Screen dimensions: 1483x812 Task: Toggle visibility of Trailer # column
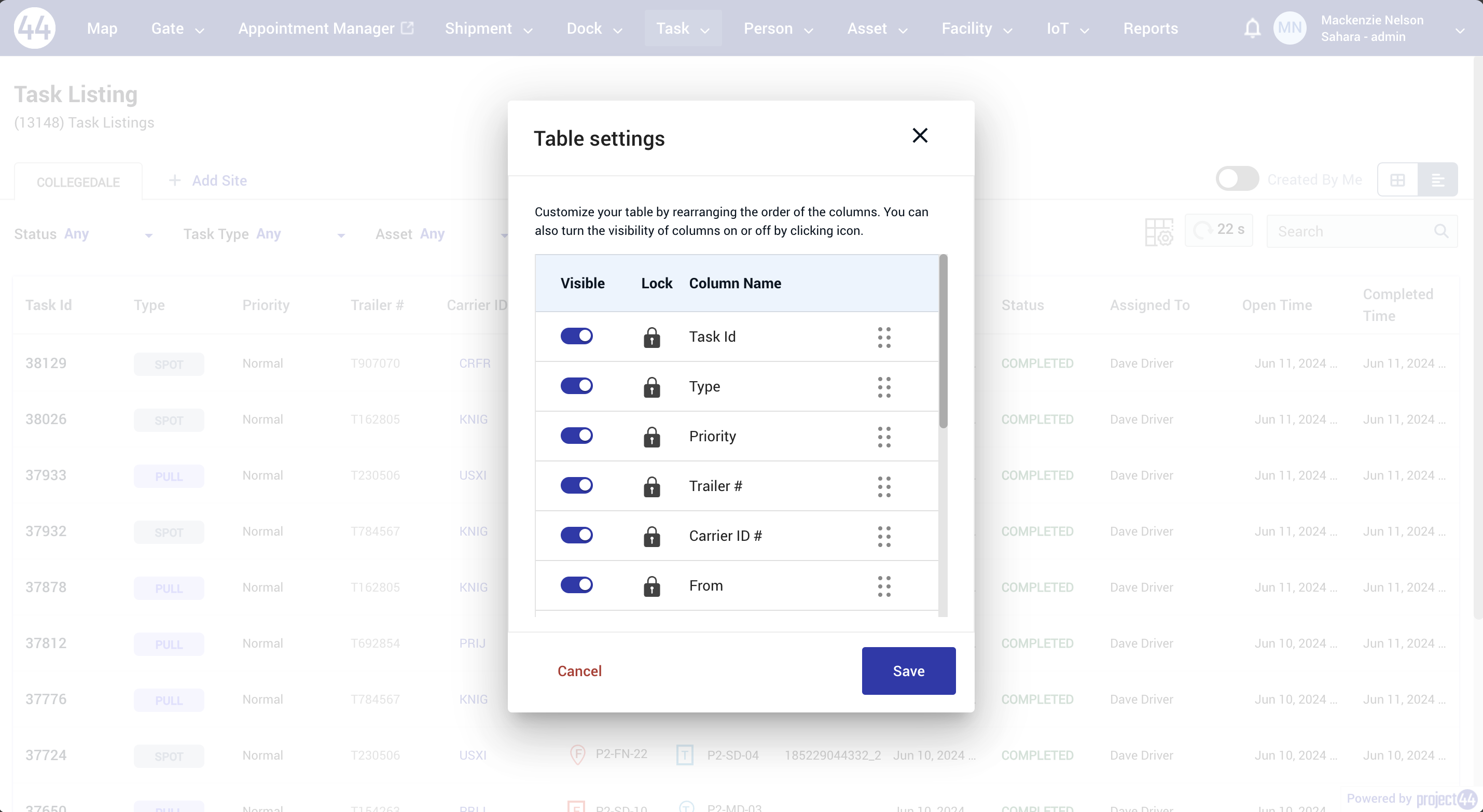click(577, 486)
